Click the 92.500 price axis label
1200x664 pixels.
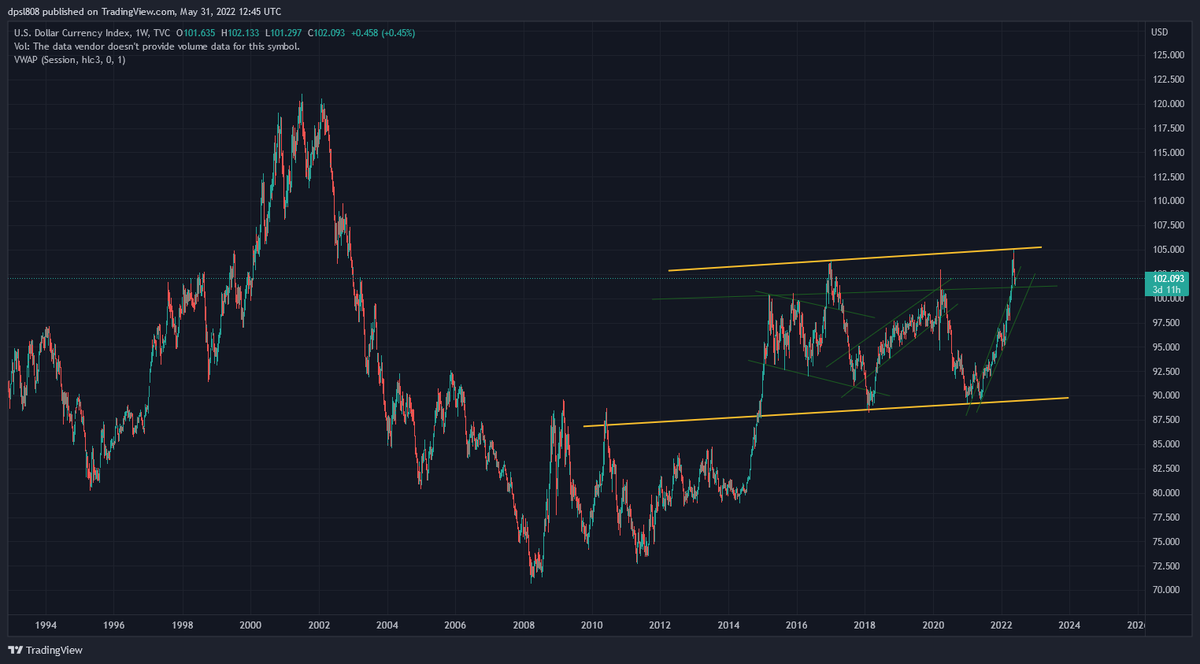click(1167, 372)
